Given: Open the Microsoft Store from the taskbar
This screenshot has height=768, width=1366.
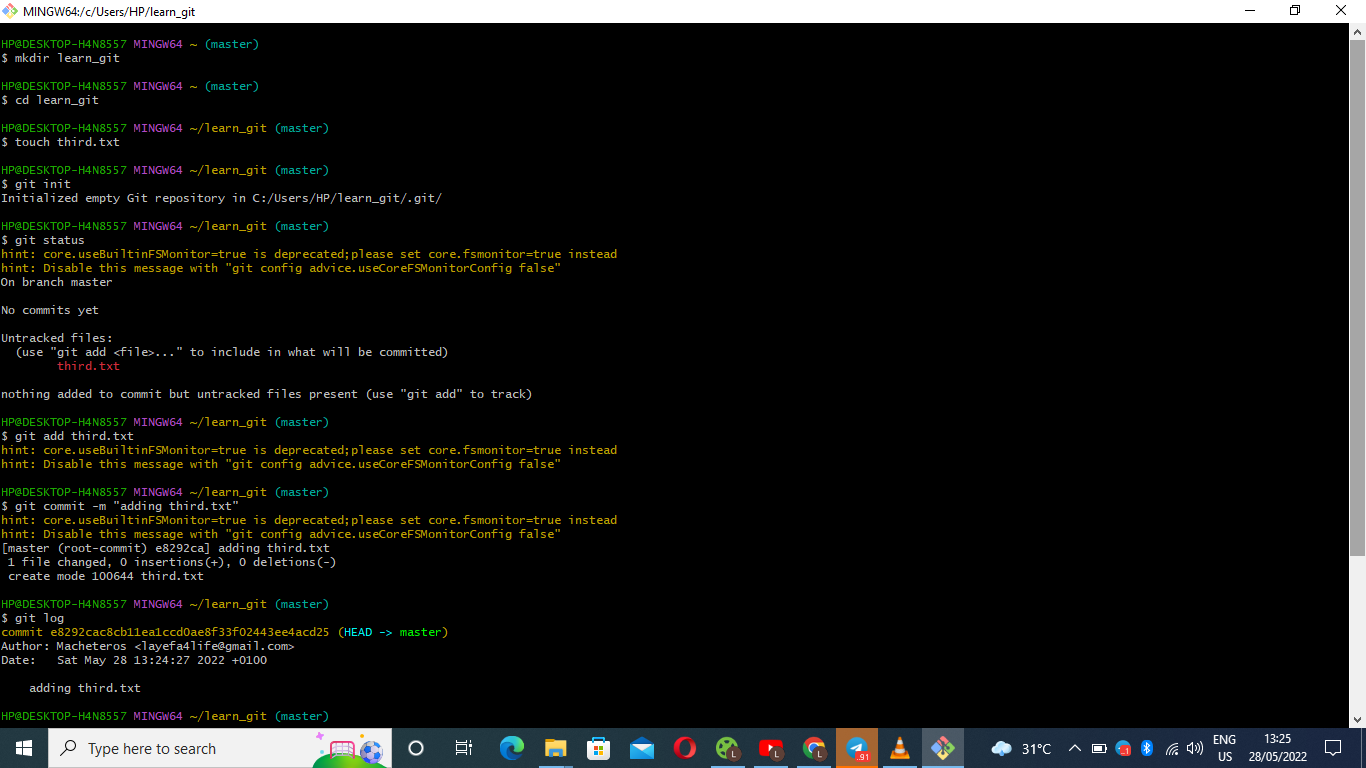Looking at the screenshot, I should tap(598, 748).
